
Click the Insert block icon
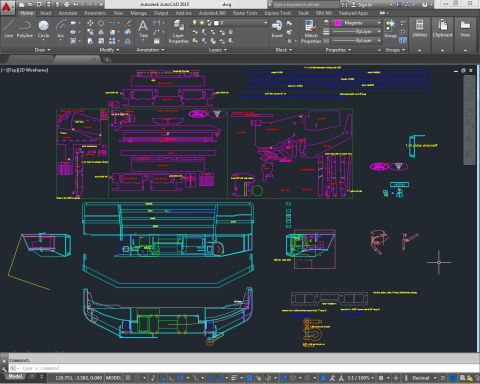[x=277, y=29]
